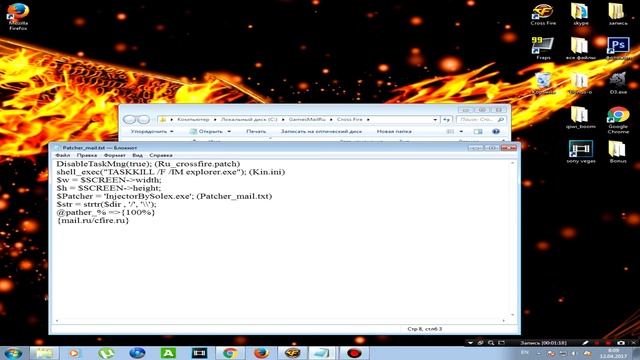
Task: Click the text @pather_% =>{100%}
Action: pyautogui.click(x=106, y=212)
